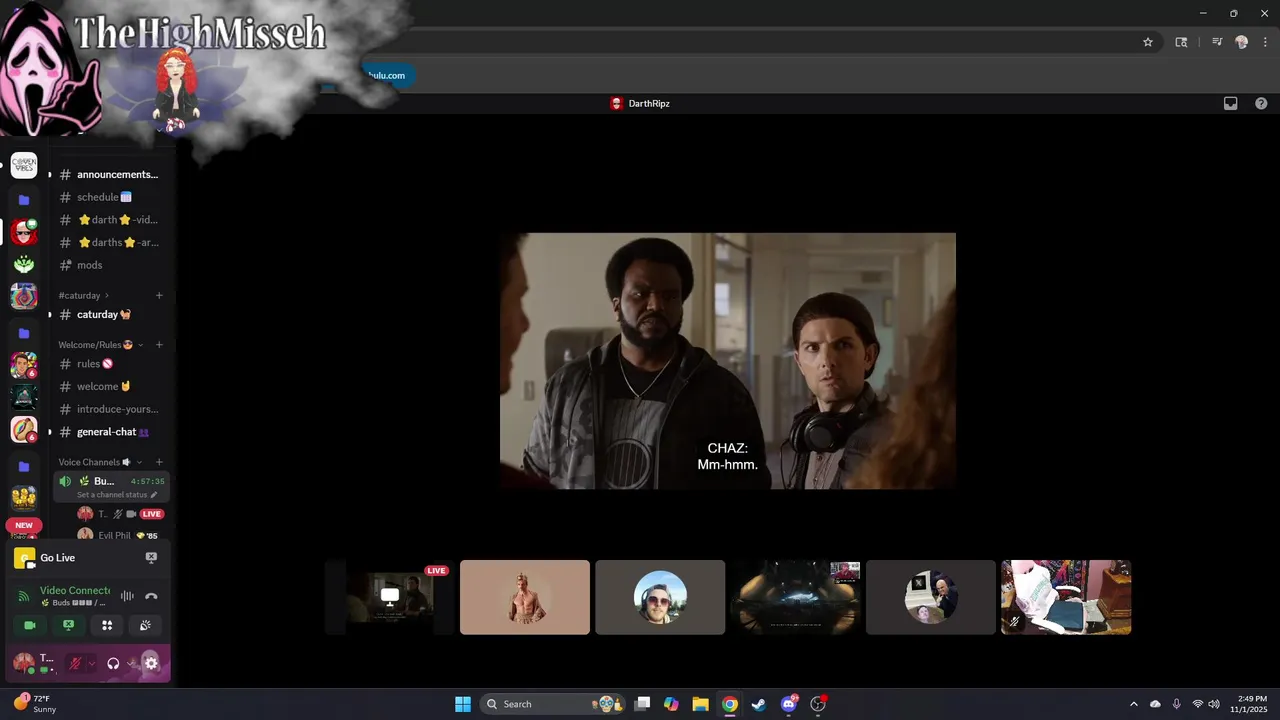Open Chrome profile avatar
This screenshot has width=1280, height=720.
point(1242,42)
